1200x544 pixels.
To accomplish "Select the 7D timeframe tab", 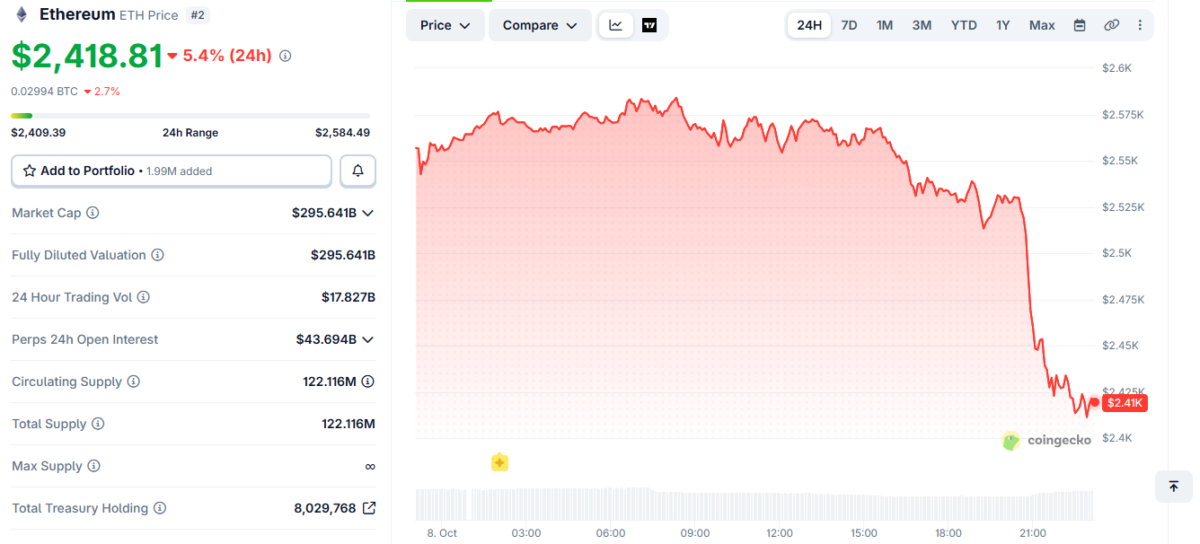I will (849, 25).
